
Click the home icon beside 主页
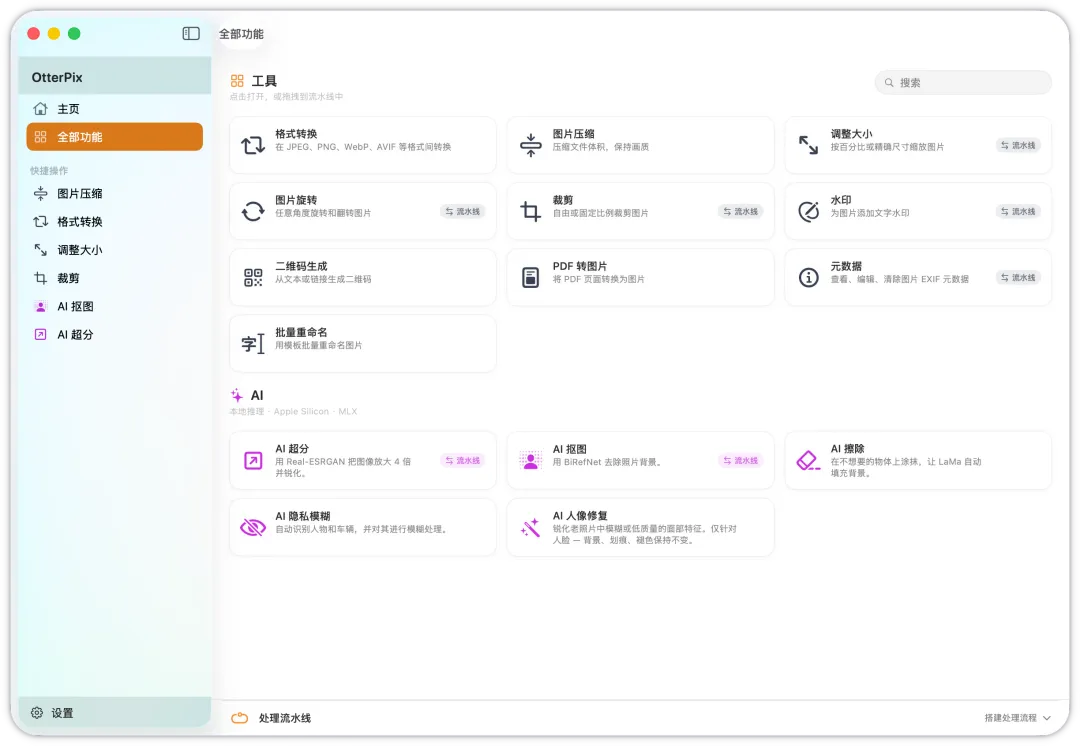pos(41,109)
